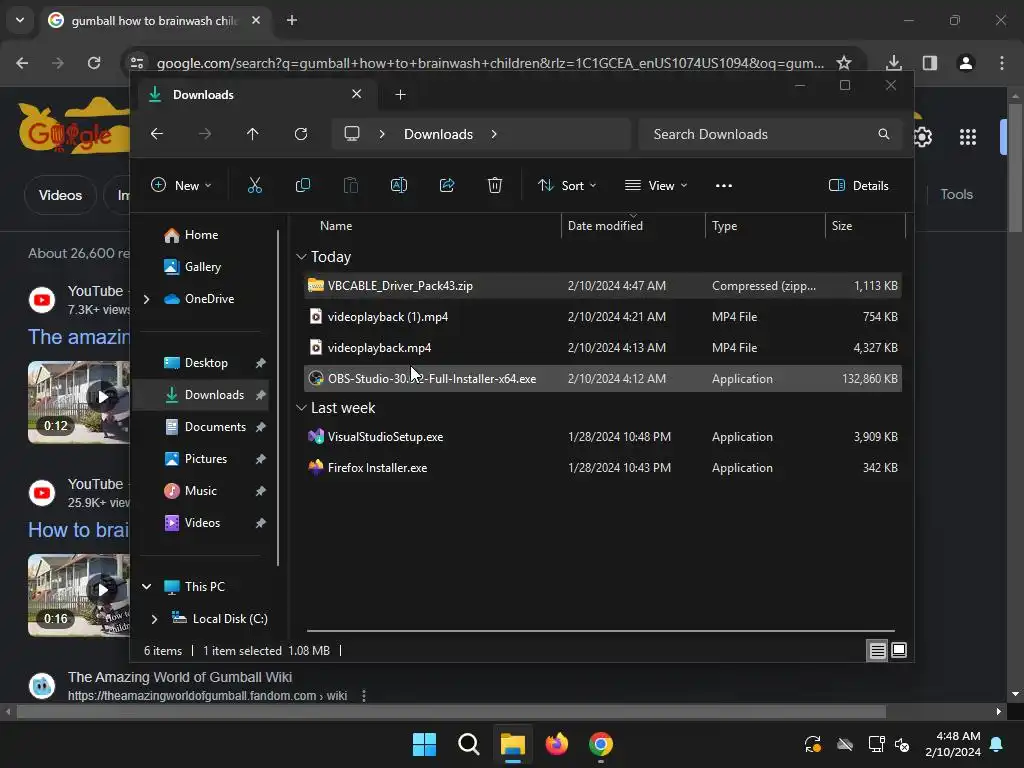This screenshot has width=1024, height=768.
Task: Click Chrome icon on the taskbar
Action: (601, 744)
